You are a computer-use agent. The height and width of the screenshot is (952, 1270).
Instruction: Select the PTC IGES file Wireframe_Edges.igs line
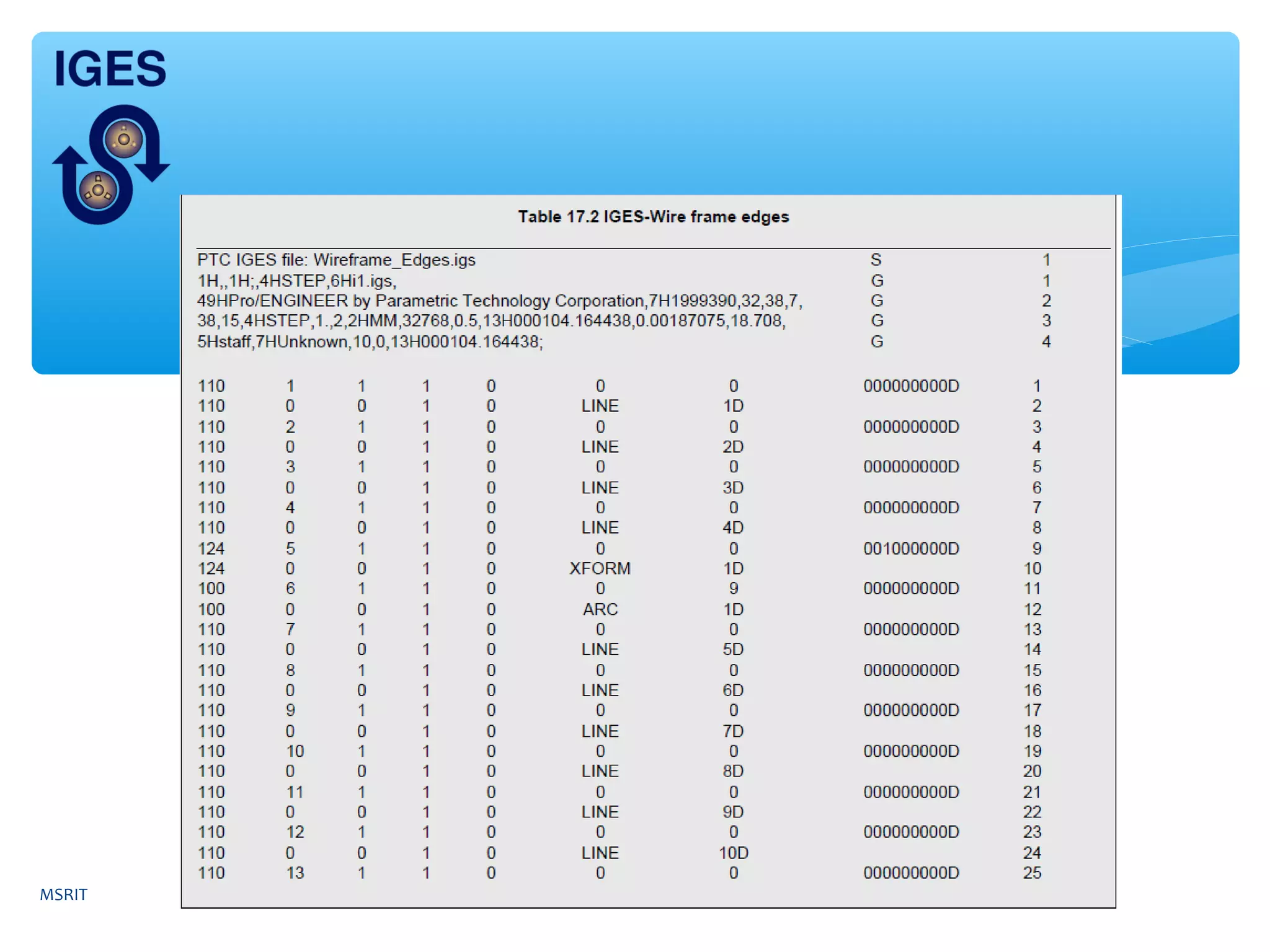pyautogui.click(x=336, y=260)
